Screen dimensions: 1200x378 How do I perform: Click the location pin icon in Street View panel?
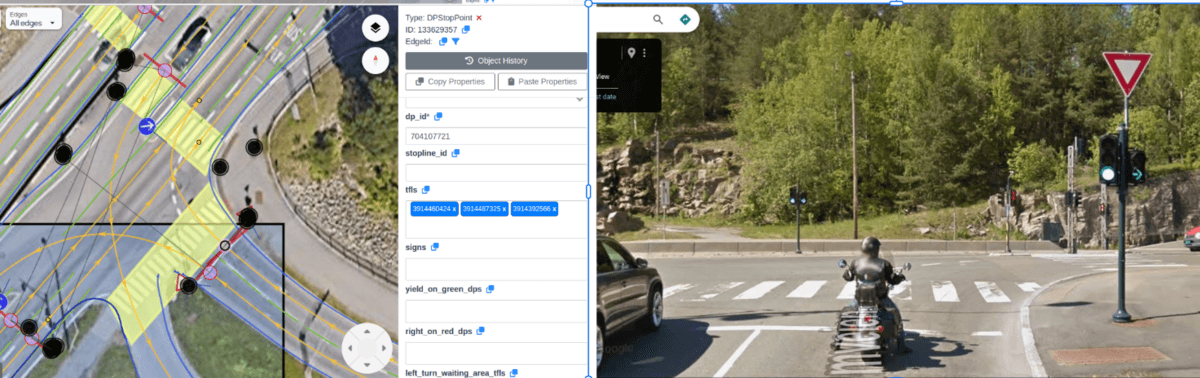(x=632, y=52)
